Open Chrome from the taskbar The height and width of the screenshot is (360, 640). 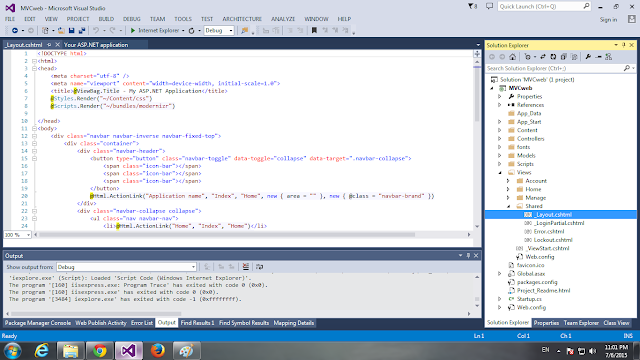(x=100, y=351)
